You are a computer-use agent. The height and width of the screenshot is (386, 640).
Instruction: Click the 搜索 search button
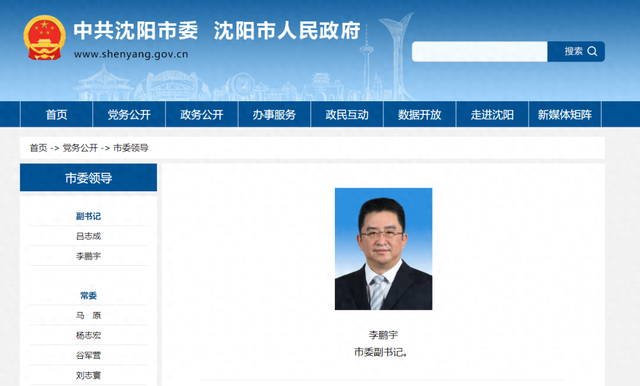[x=576, y=51]
